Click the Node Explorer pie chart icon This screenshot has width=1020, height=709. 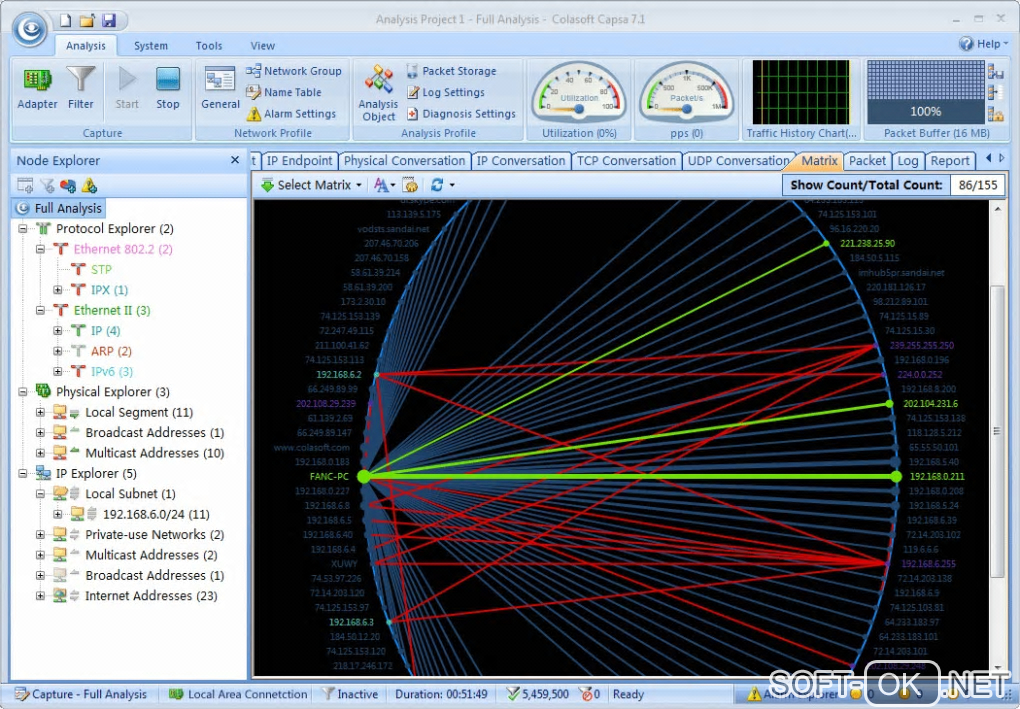point(68,185)
